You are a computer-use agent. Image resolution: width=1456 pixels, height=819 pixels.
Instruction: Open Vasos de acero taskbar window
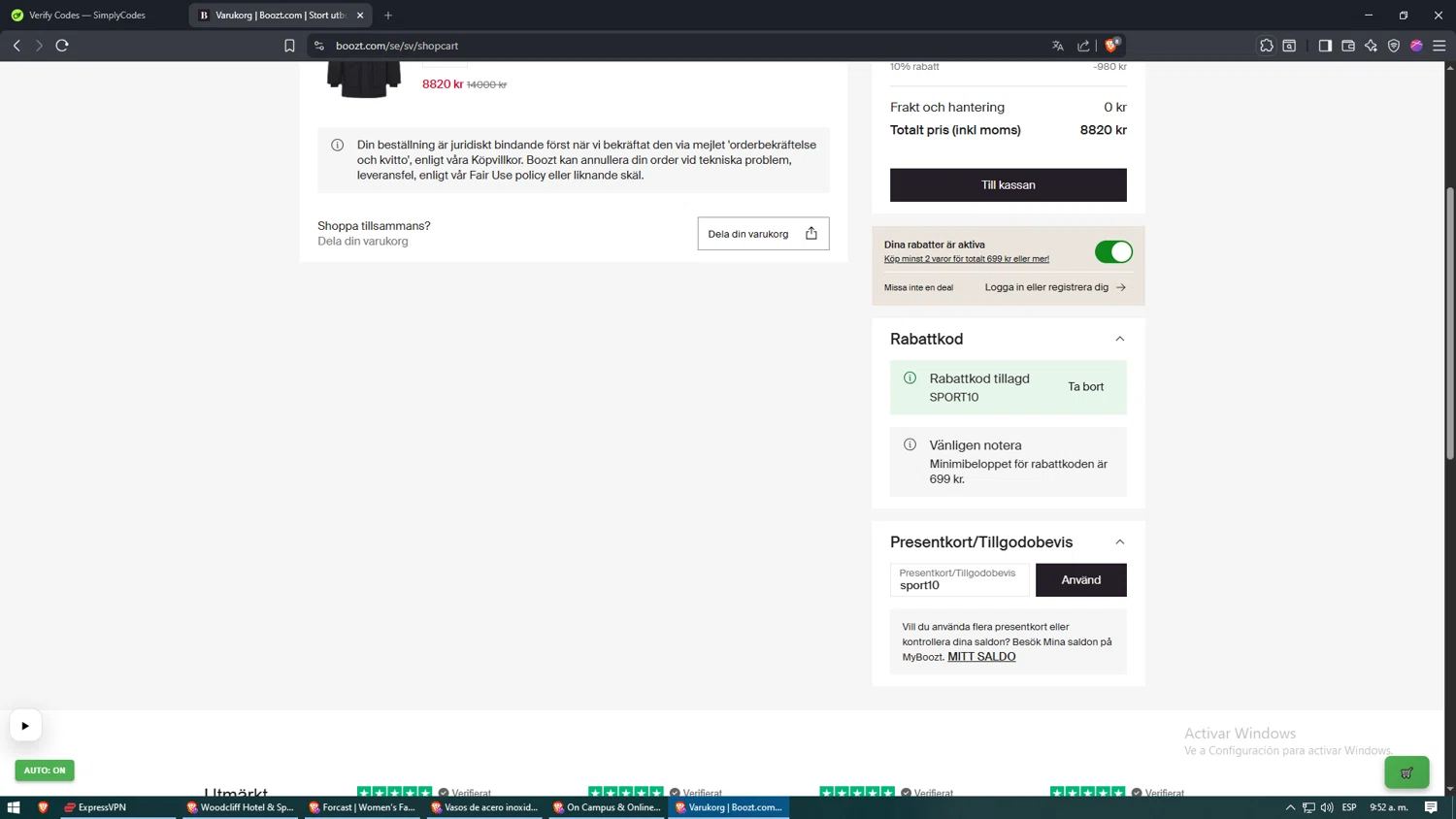click(x=484, y=807)
